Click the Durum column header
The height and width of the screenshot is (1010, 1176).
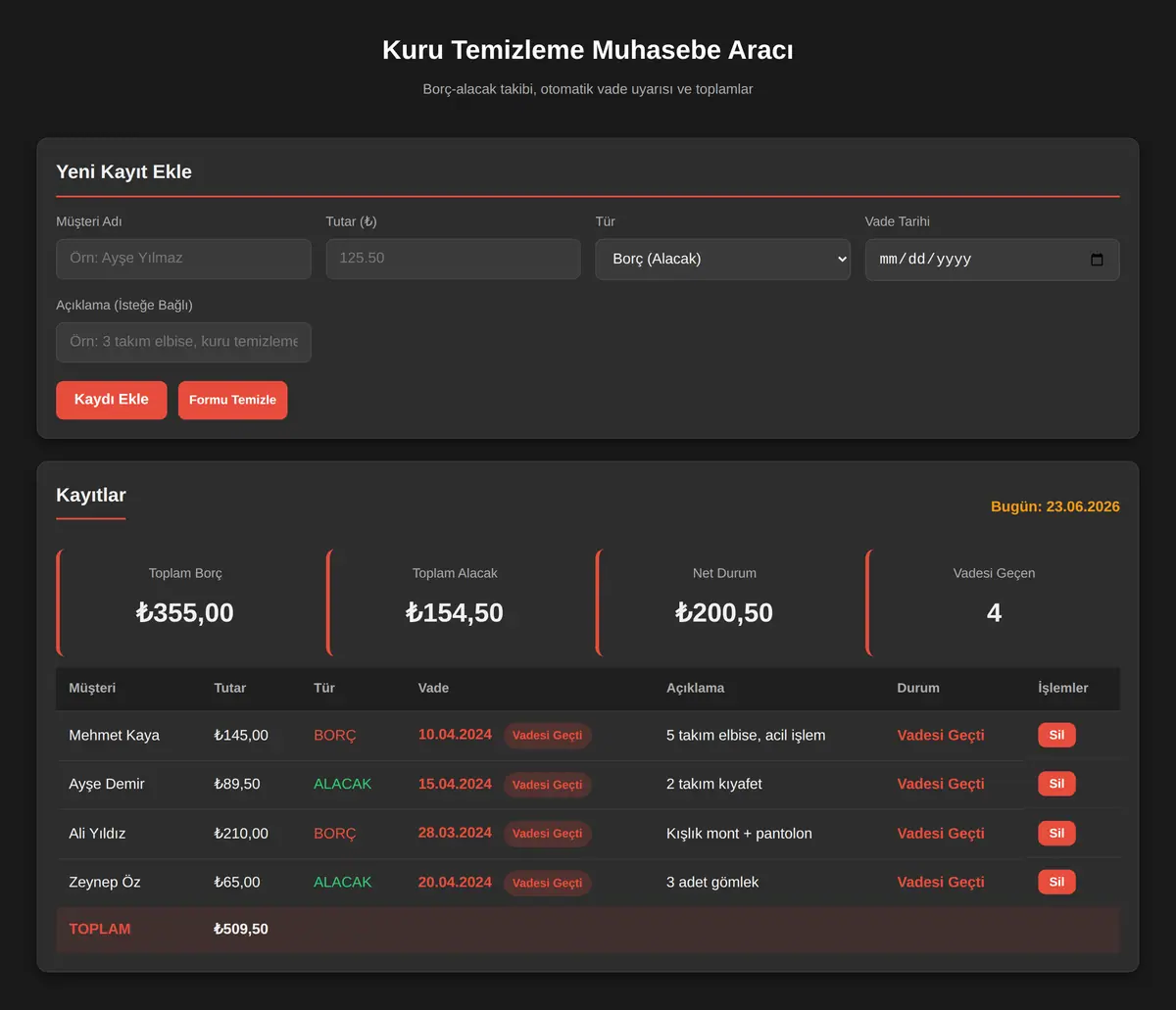pyautogui.click(x=918, y=688)
